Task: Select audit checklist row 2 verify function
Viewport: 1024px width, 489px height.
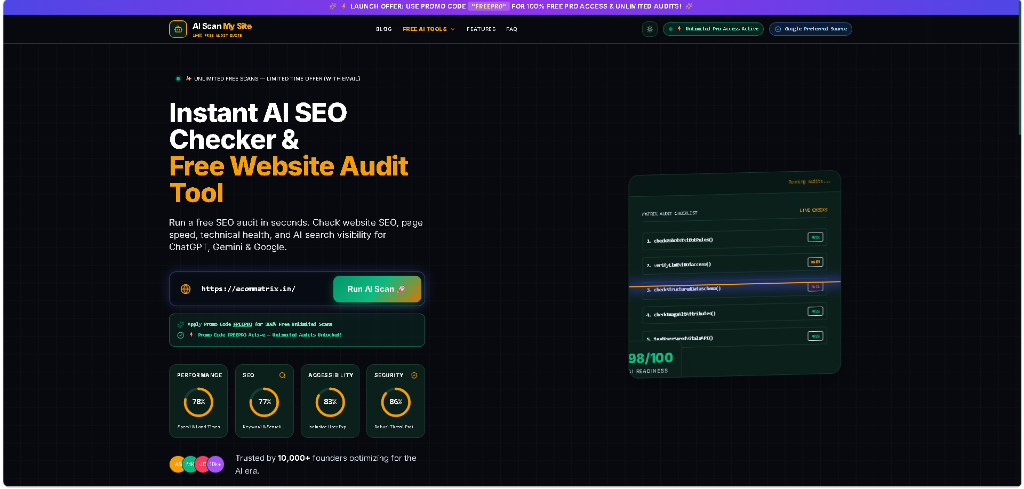Action: click(x=679, y=264)
